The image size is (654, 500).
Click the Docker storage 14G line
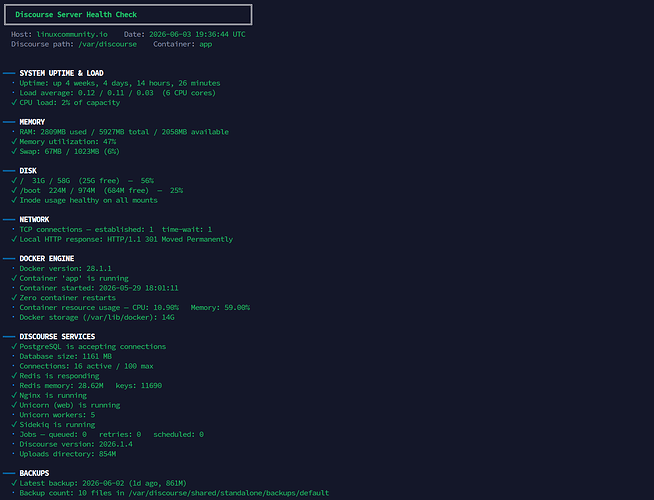click(x=97, y=317)
